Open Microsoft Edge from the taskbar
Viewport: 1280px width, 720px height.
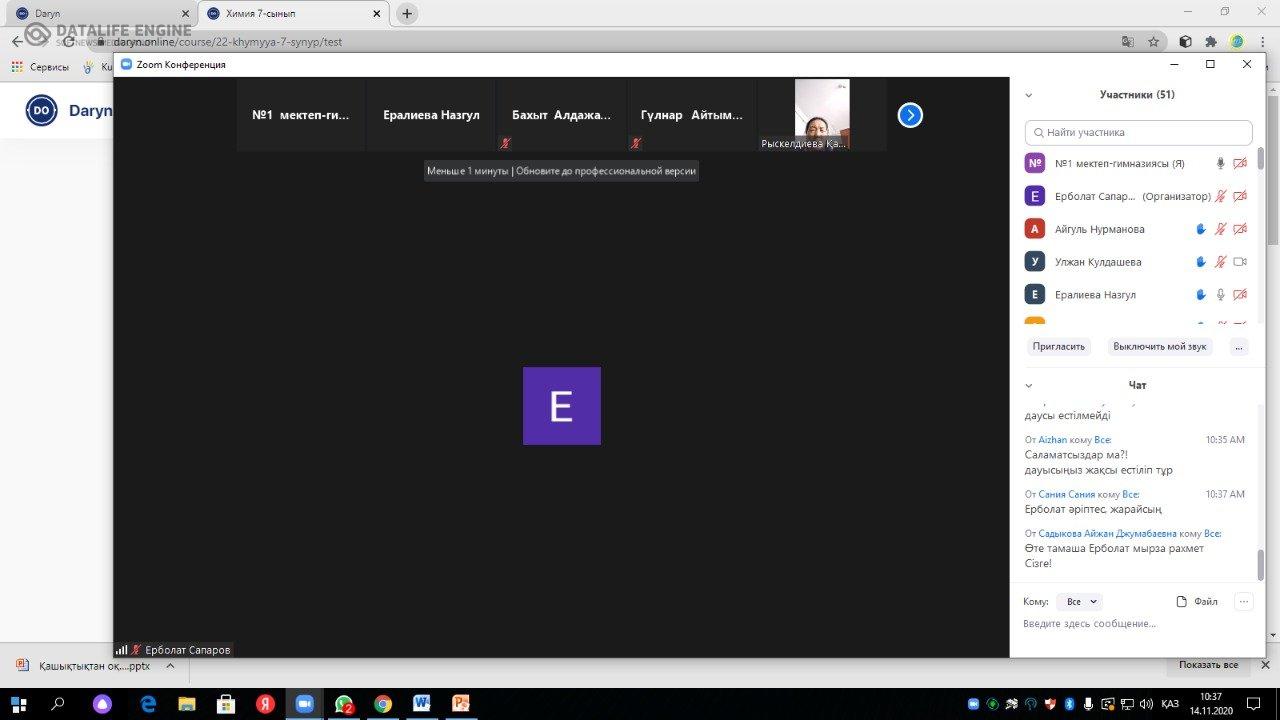click(x=148, y=704)
